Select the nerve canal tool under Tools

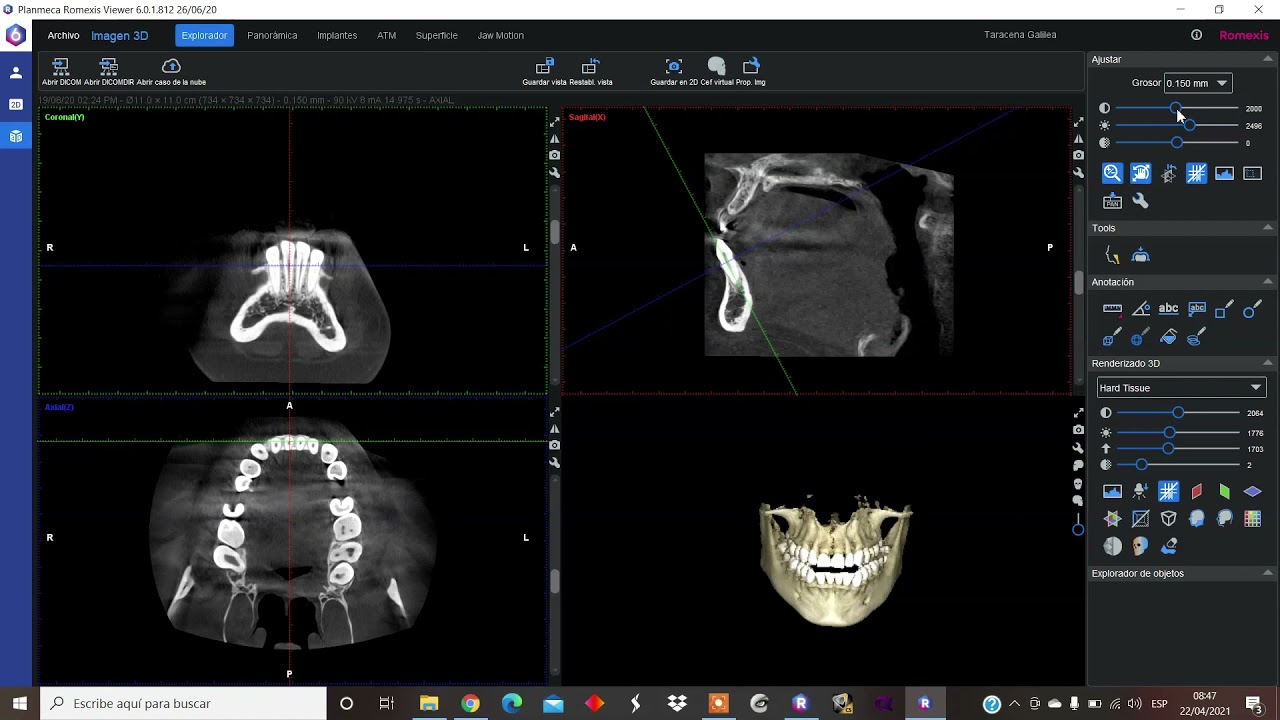point(1112,256)
